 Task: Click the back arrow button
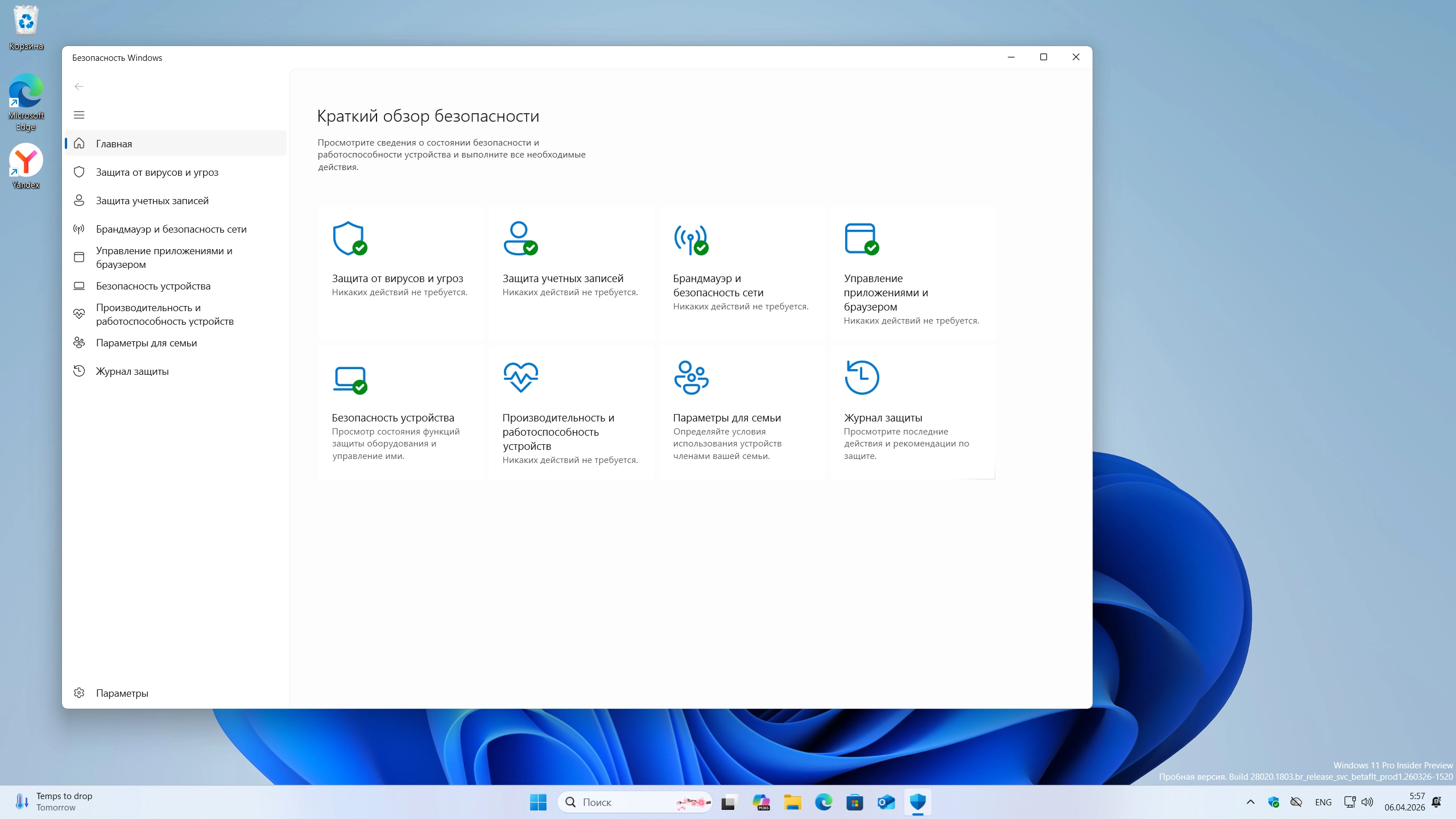[x=79, y=86]
